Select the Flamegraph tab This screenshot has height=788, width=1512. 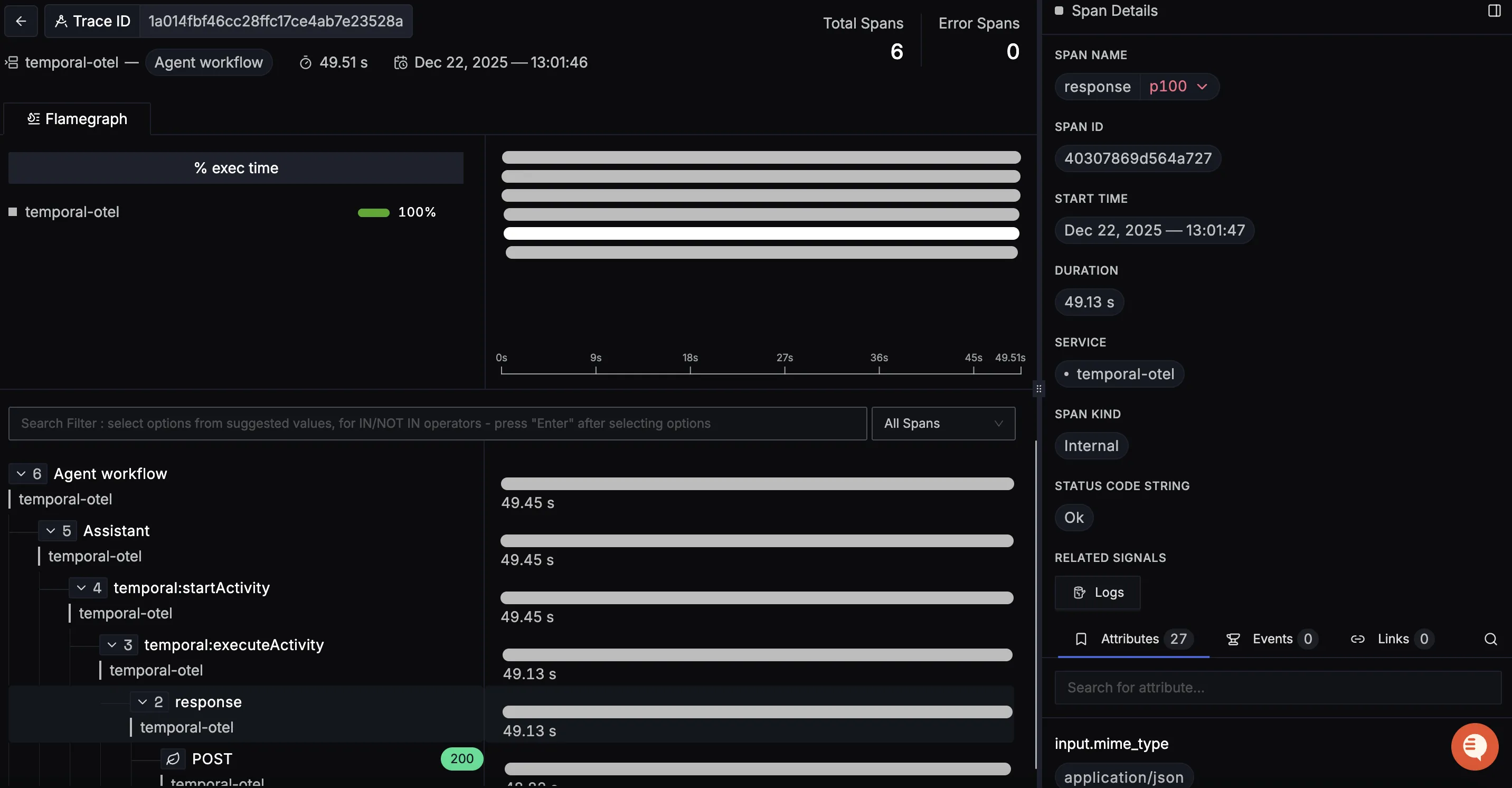point(77,119)
